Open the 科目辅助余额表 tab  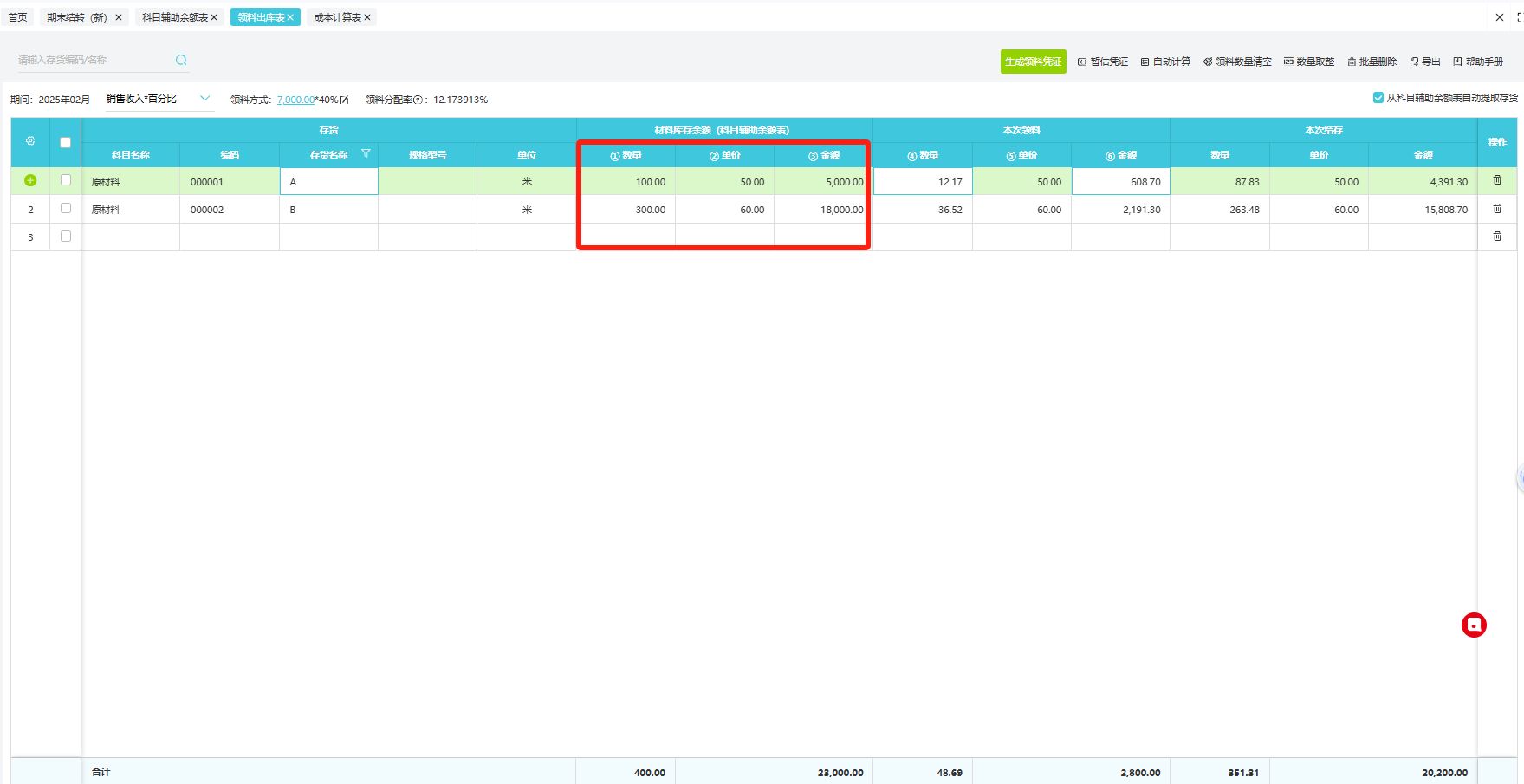pyautogui.click(x=174, y=17)
